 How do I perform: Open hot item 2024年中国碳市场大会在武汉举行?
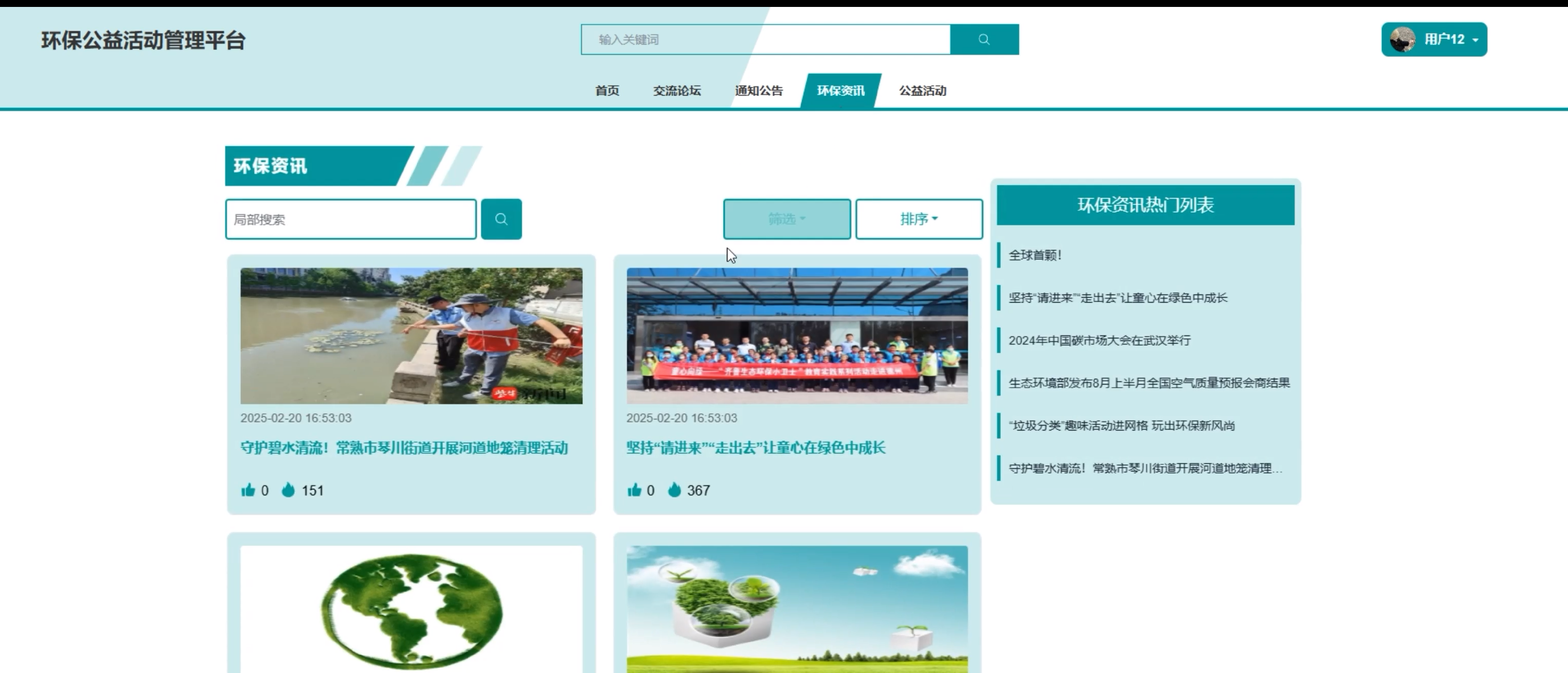1098,340
